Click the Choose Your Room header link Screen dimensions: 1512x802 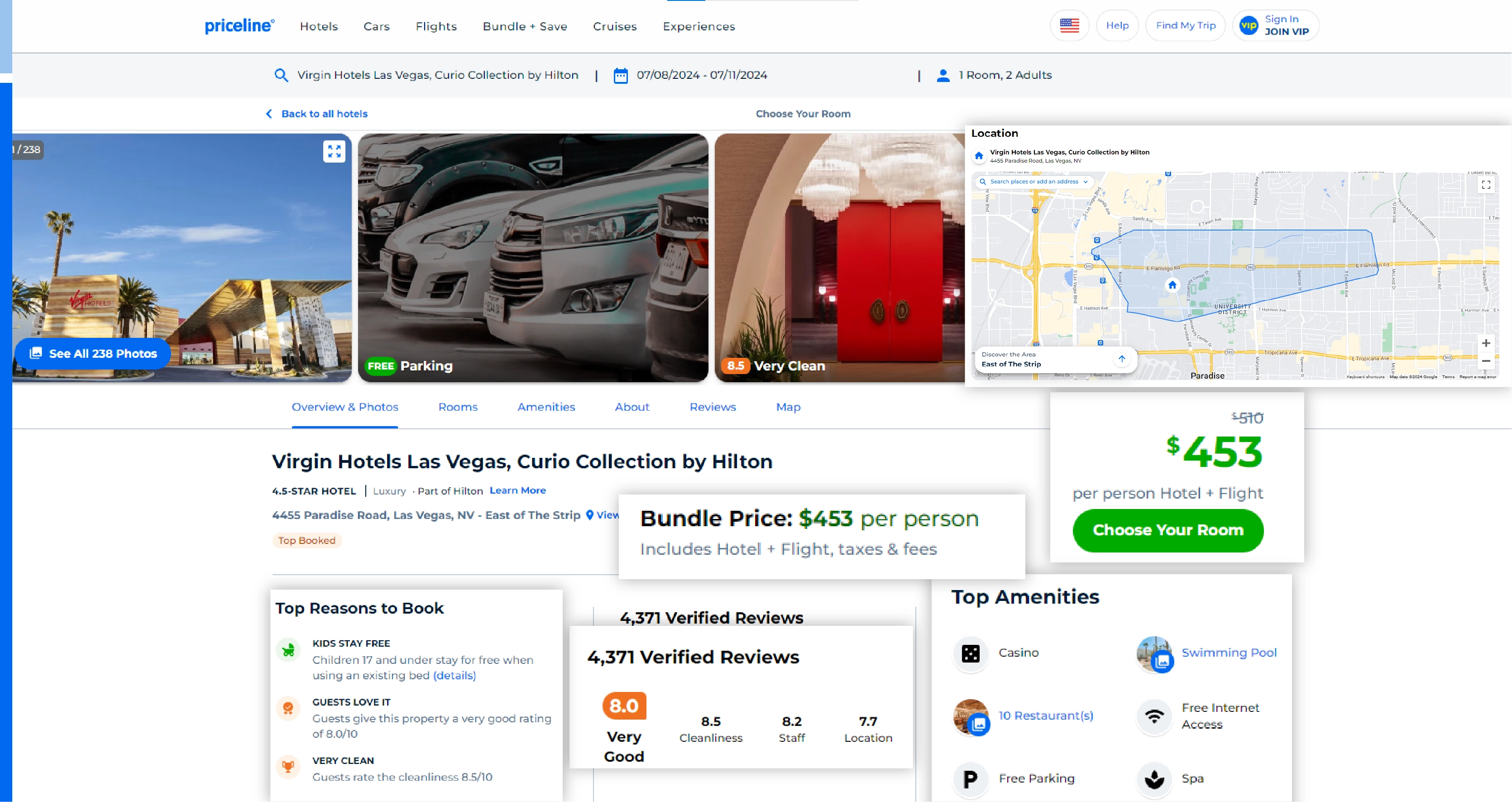[802, 114]
